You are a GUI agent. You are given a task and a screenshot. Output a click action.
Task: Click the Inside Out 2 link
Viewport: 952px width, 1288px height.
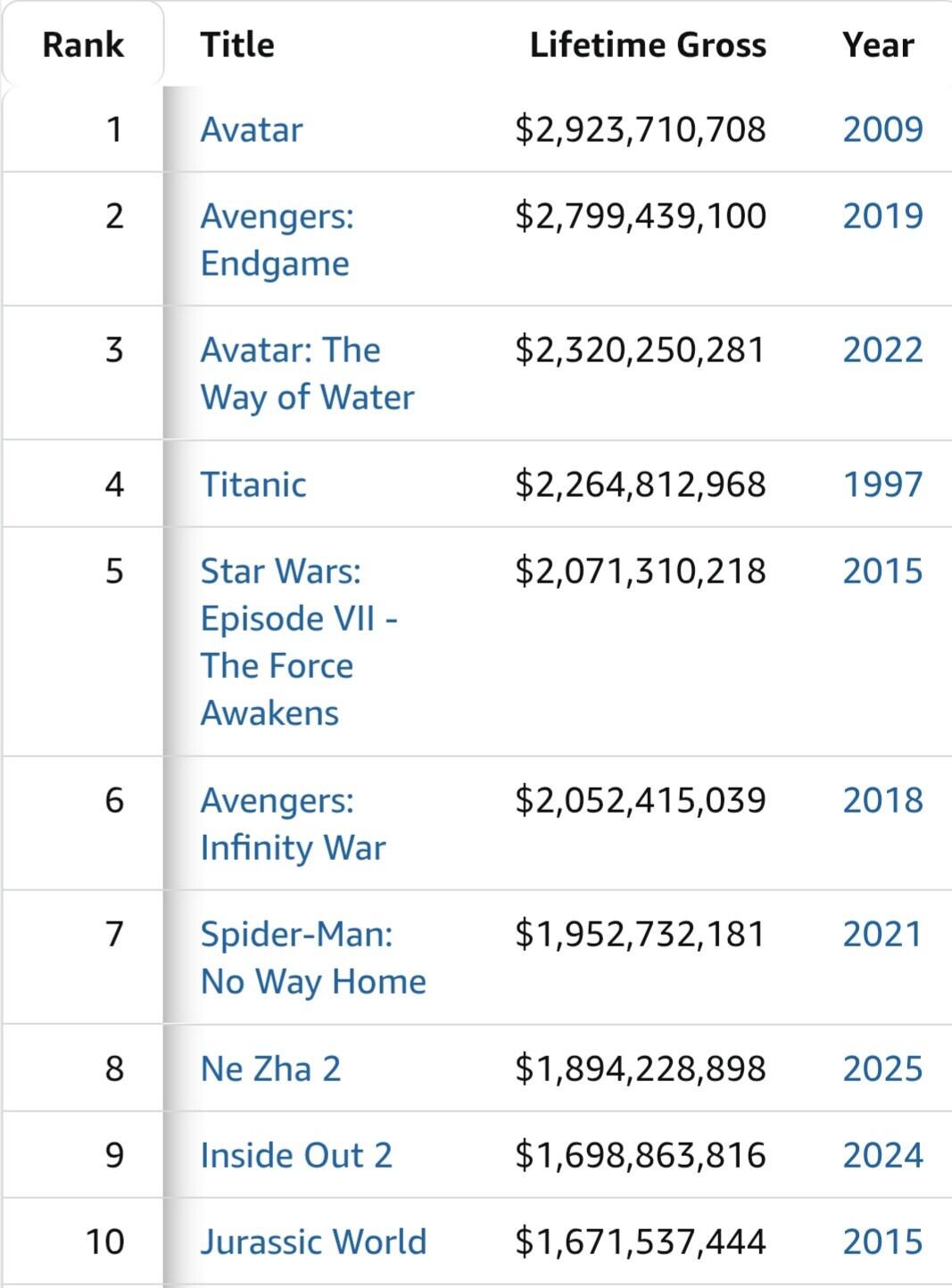295,1155
